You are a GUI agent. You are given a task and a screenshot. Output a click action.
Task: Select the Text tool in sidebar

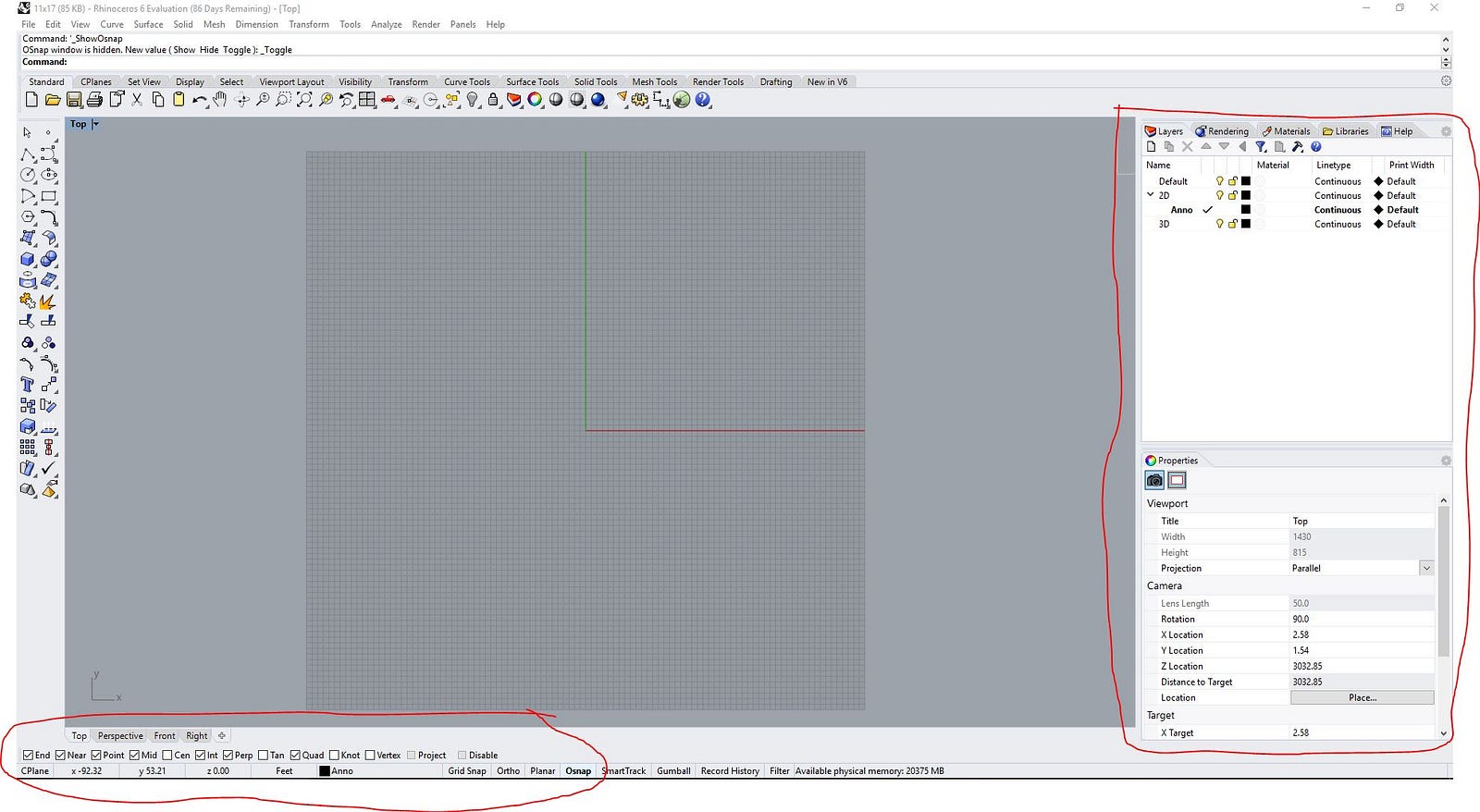(28, 385)
